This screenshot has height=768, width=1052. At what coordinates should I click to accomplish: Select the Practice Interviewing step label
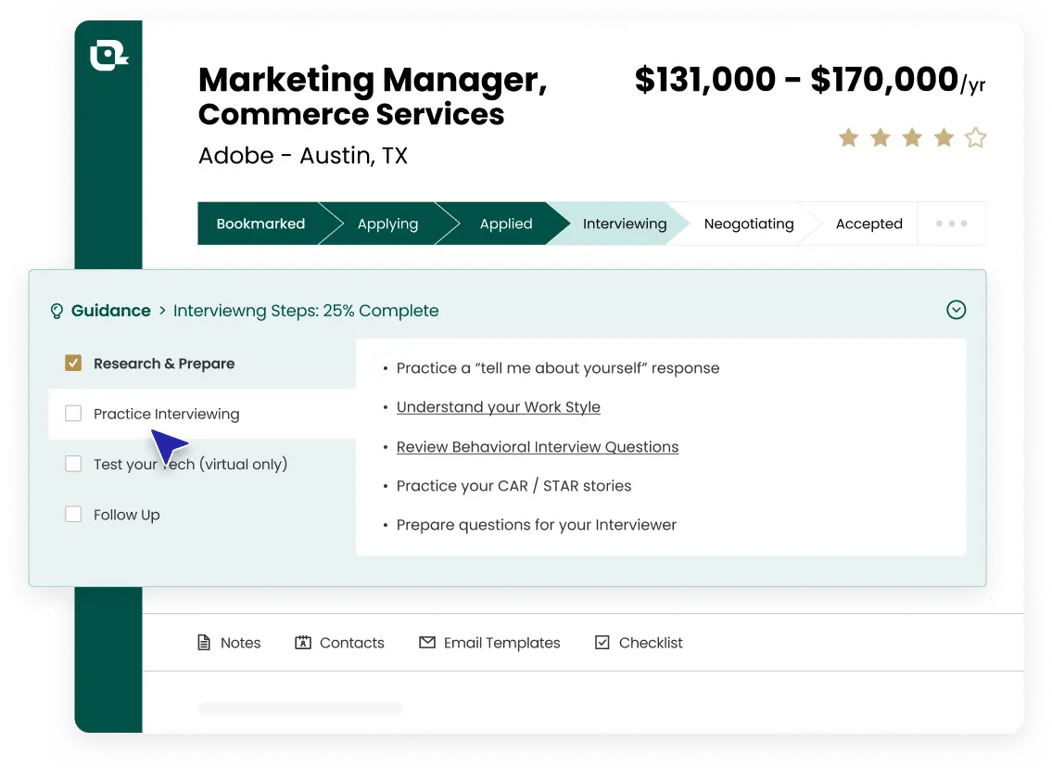click(x=166, y=414)
